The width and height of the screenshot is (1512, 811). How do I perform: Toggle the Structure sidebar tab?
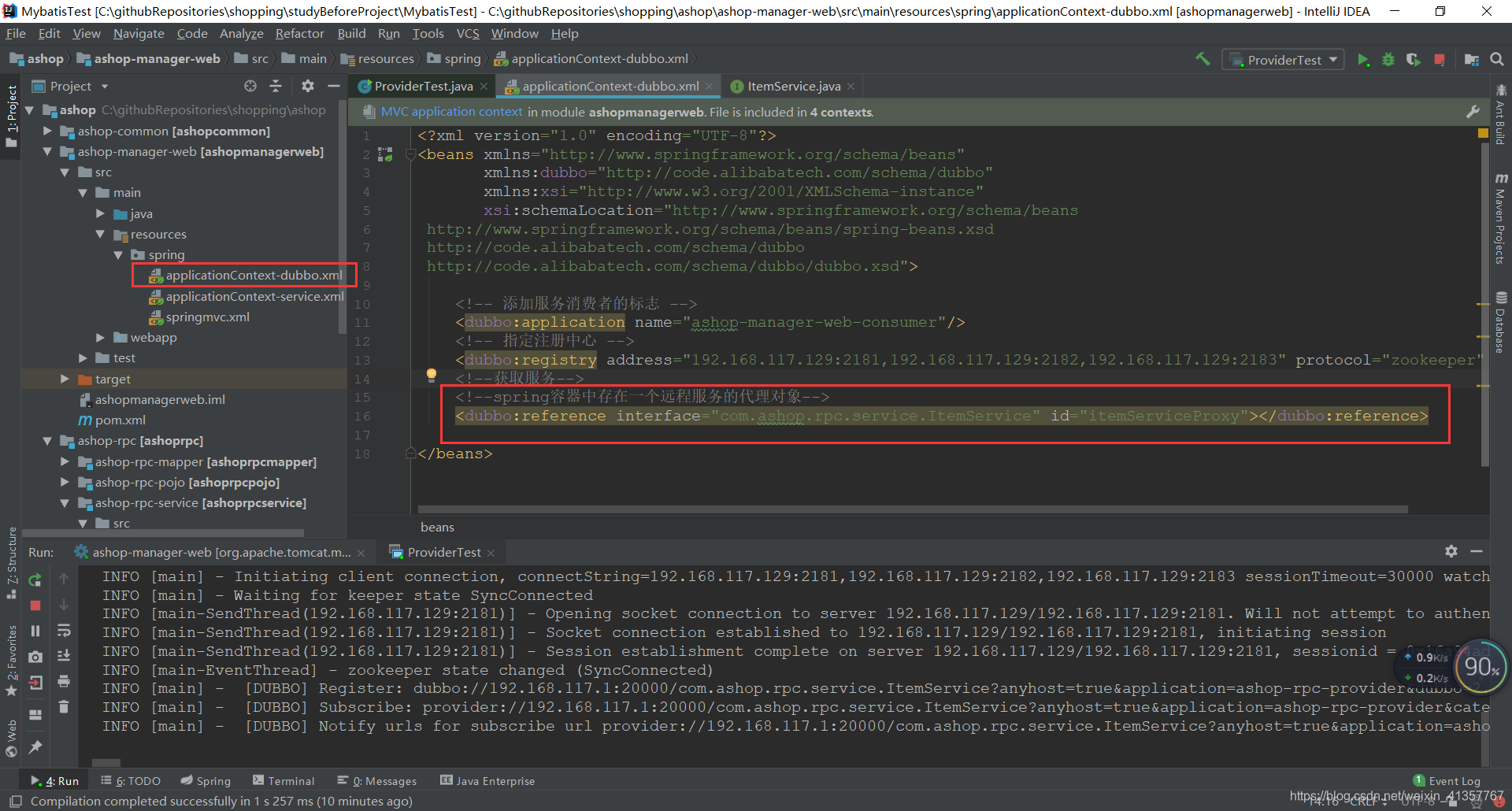click(11, 562)
